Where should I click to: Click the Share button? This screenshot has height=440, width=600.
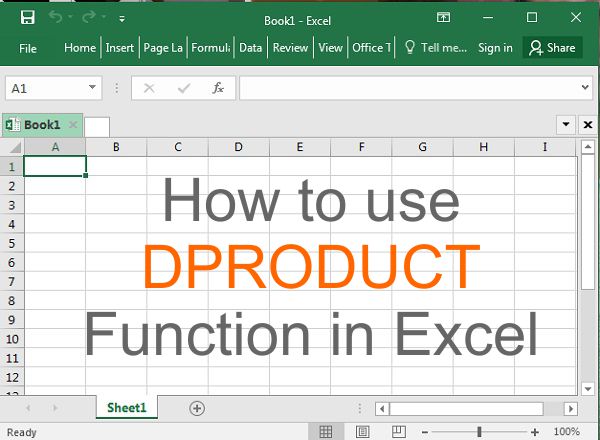(552, 48)
